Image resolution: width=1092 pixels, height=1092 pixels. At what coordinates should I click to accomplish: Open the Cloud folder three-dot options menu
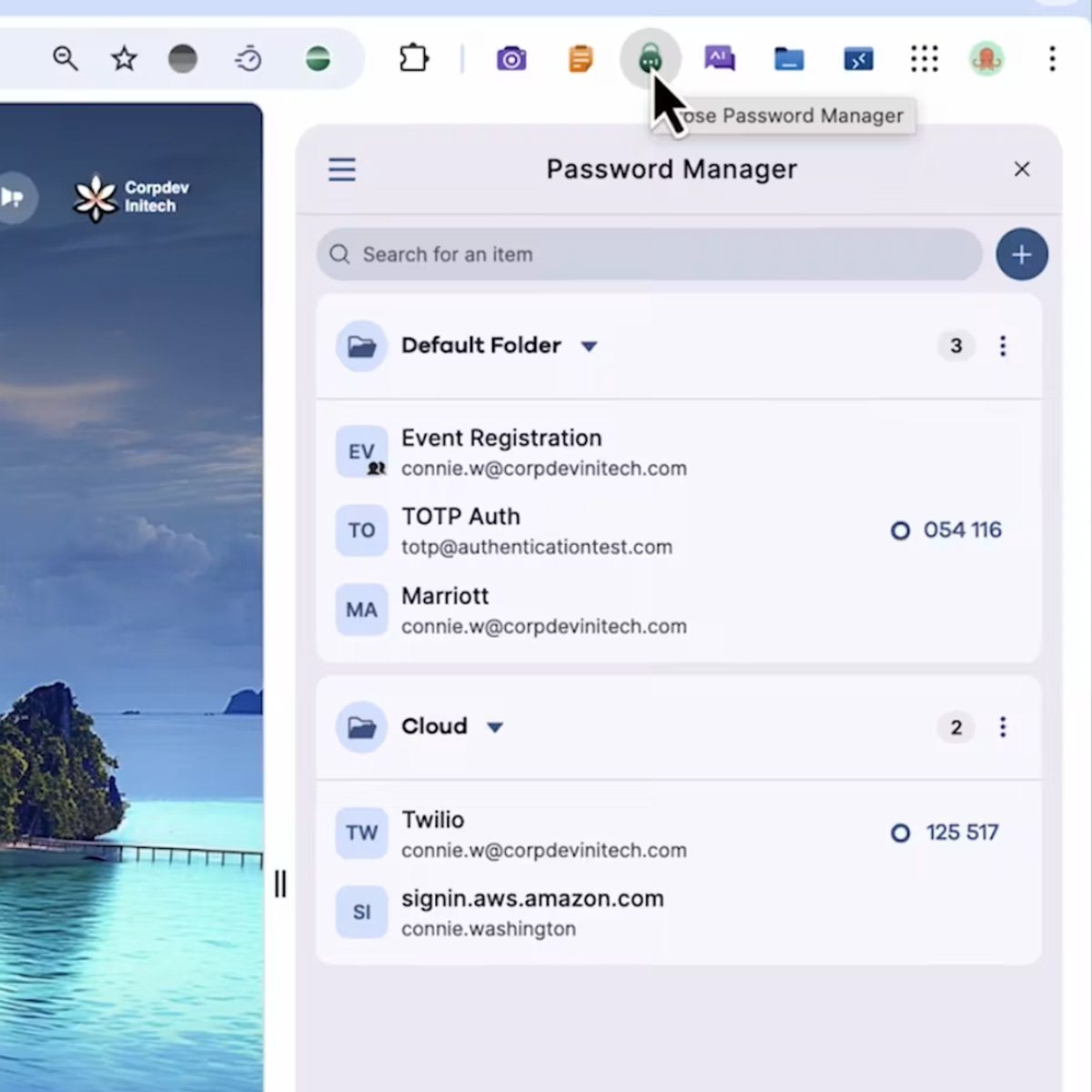coord(1003,727)
